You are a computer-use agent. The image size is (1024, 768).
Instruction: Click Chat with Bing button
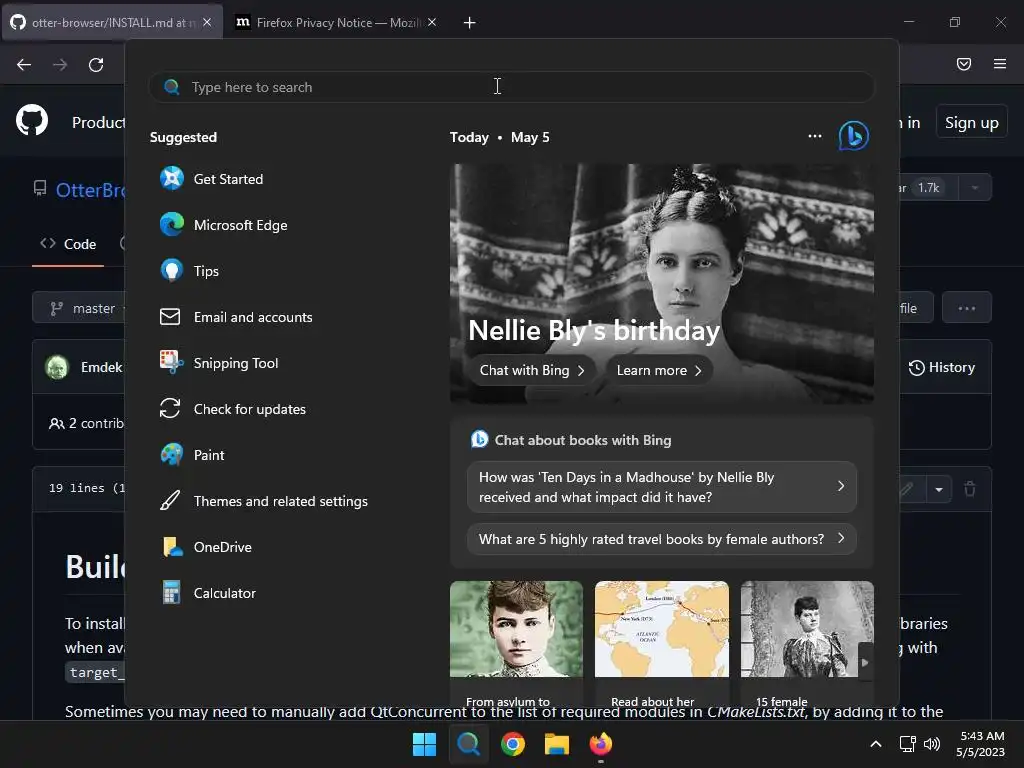point(532,370)
